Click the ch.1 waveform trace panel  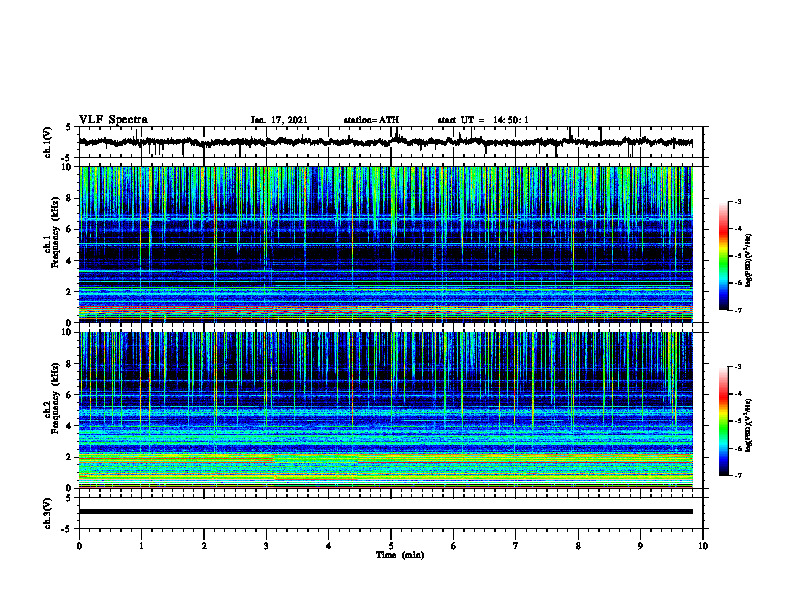pos(390,142)
